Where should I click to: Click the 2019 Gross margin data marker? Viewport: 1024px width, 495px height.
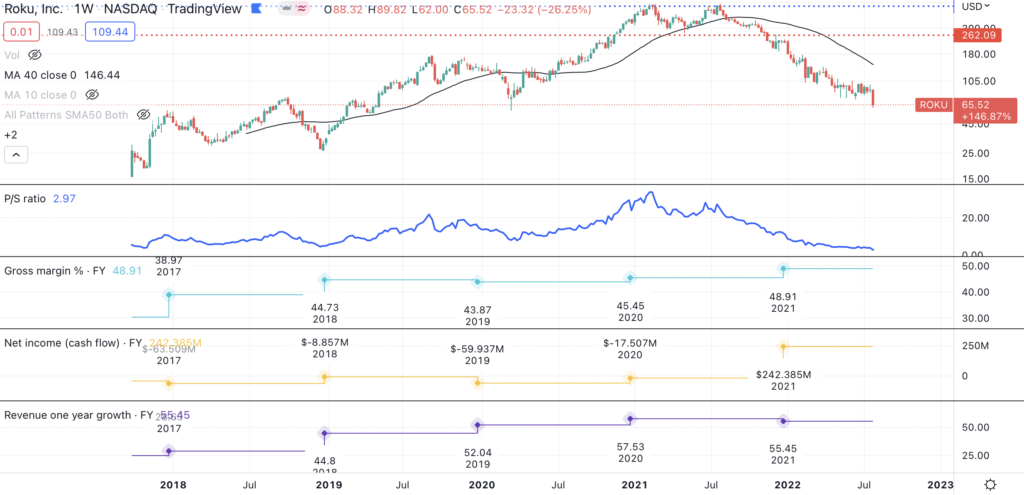click(478, 282)
